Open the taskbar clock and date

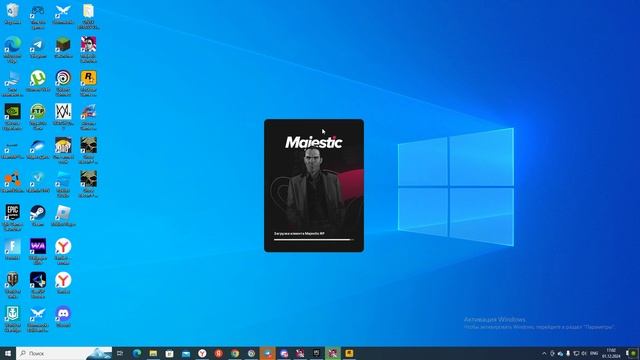click(x=611, y=353)
